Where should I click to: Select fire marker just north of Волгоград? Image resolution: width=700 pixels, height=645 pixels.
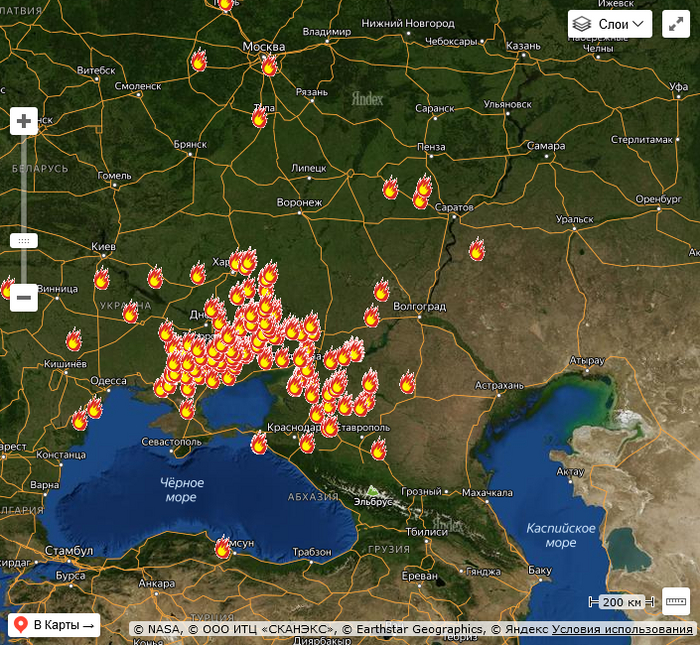coord(381,290)
